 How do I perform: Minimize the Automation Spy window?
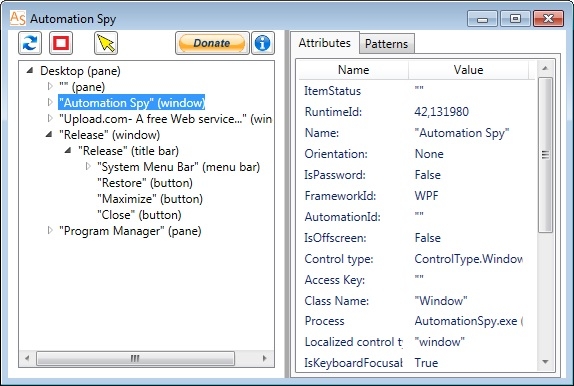pyautogui.click(x=482, y=19)
